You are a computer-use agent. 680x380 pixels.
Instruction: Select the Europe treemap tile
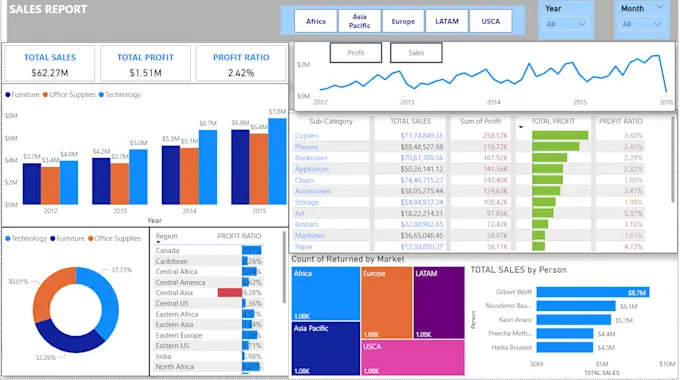(387, 303)
